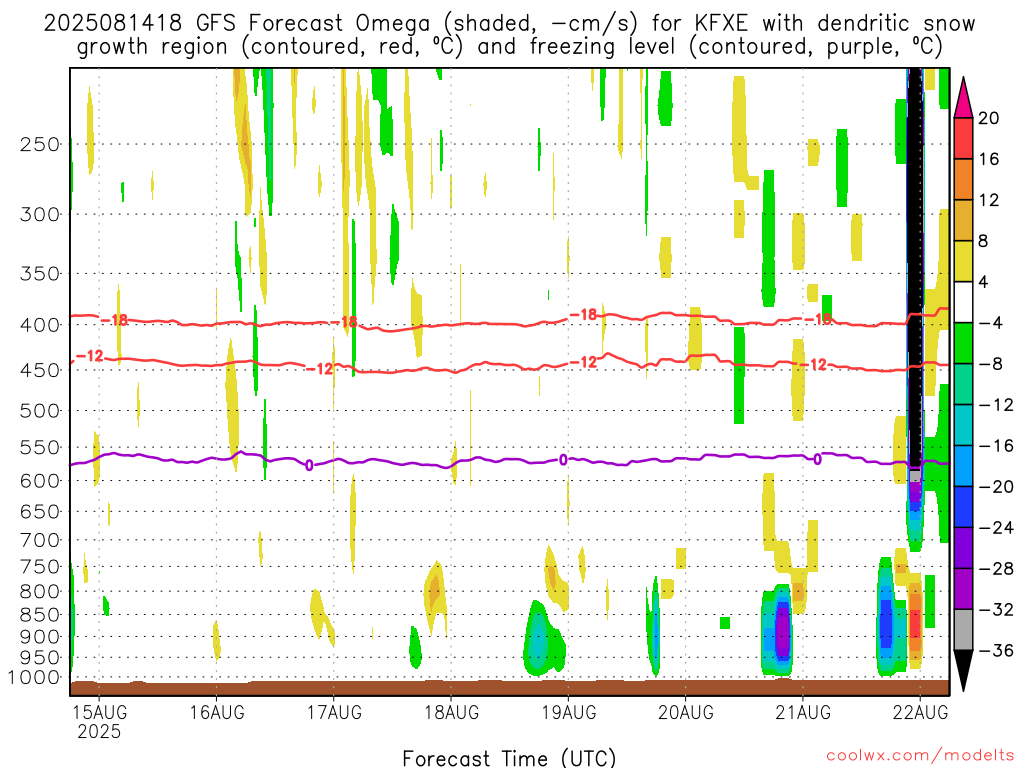The width and height of the screenshot is (1024, 768).
Task: Click the colorbar value label 20
Action: point(989,118)
